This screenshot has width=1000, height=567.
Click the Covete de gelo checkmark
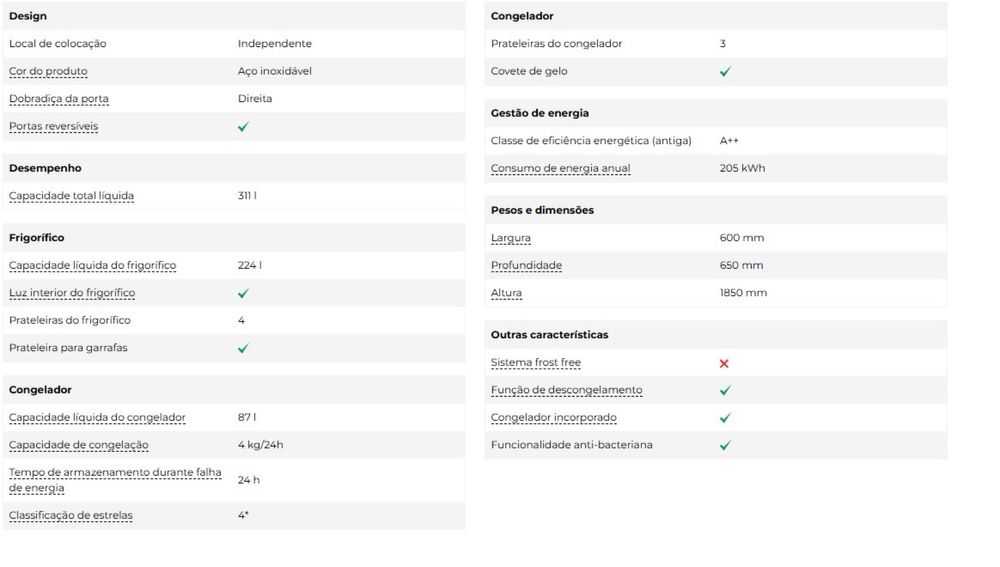(725, 72)
